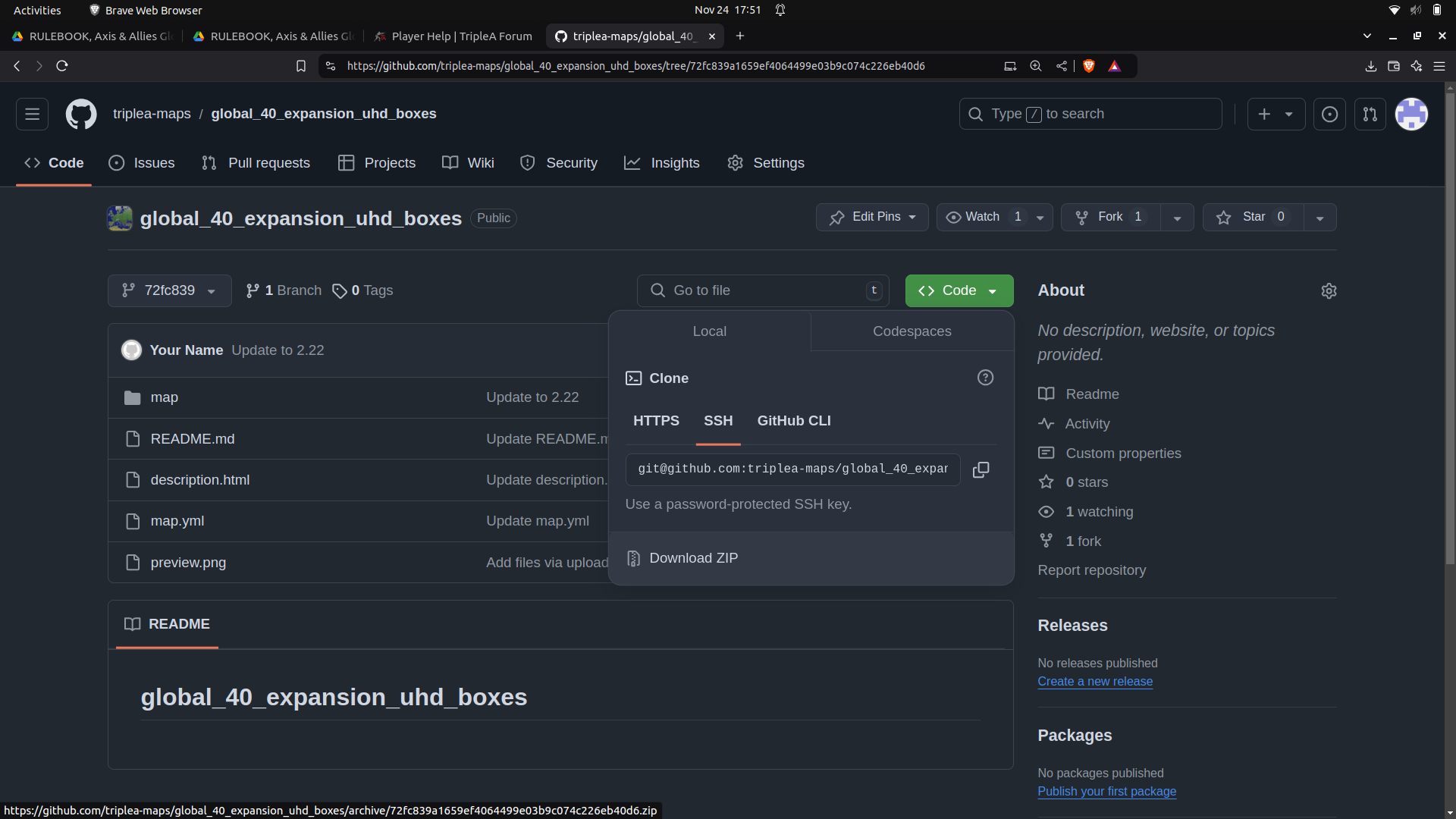The image size is (1456, 819).
Task: Open the triplea-maps organization link
Action: 152,114
